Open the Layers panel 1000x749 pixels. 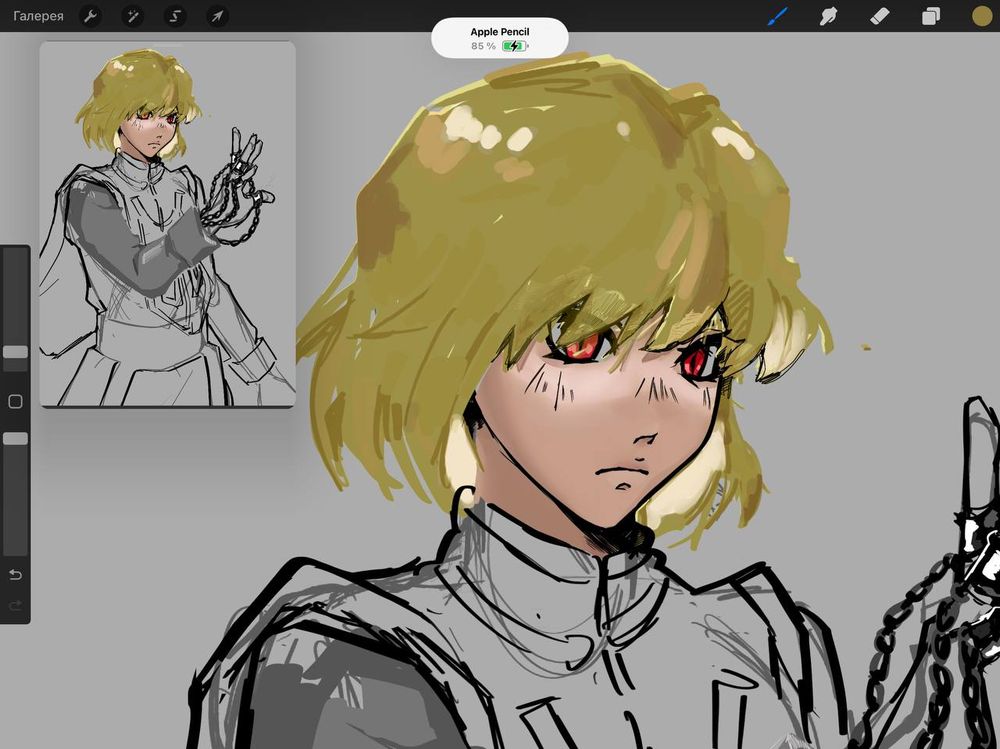click(930, 16)
